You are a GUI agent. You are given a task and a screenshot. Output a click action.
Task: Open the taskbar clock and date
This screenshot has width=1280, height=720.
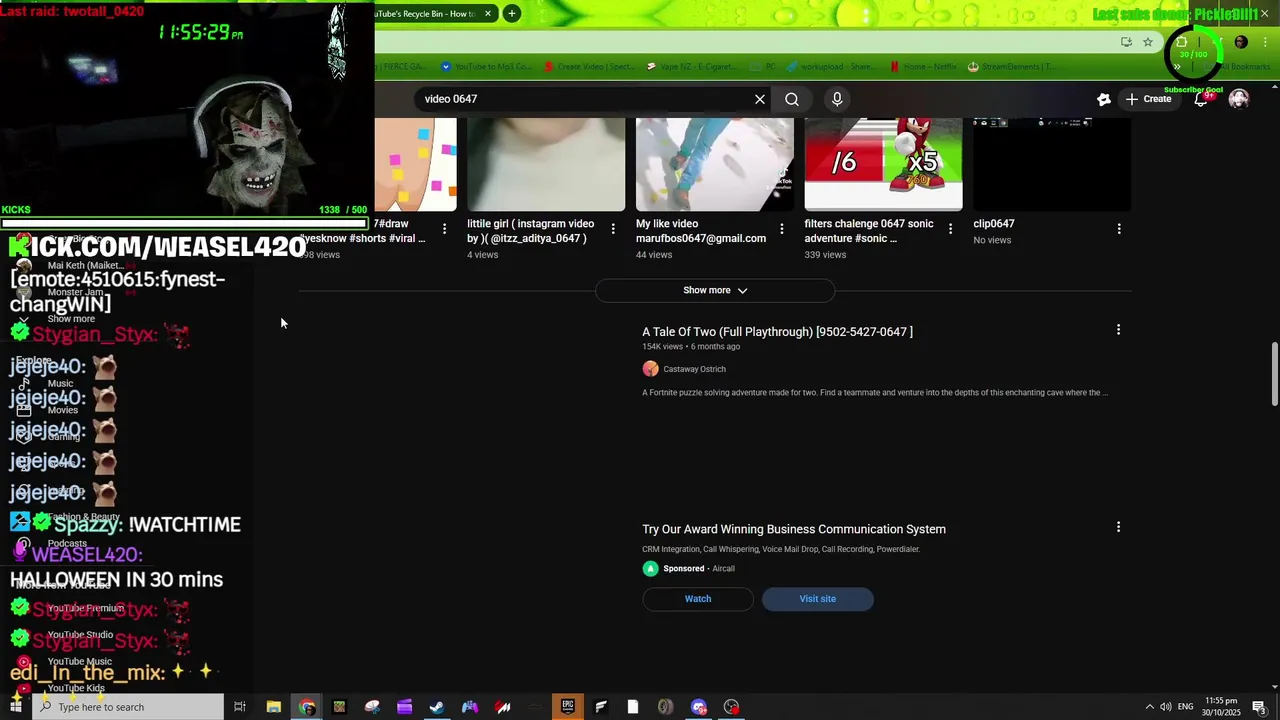[x=1221, y=707]
